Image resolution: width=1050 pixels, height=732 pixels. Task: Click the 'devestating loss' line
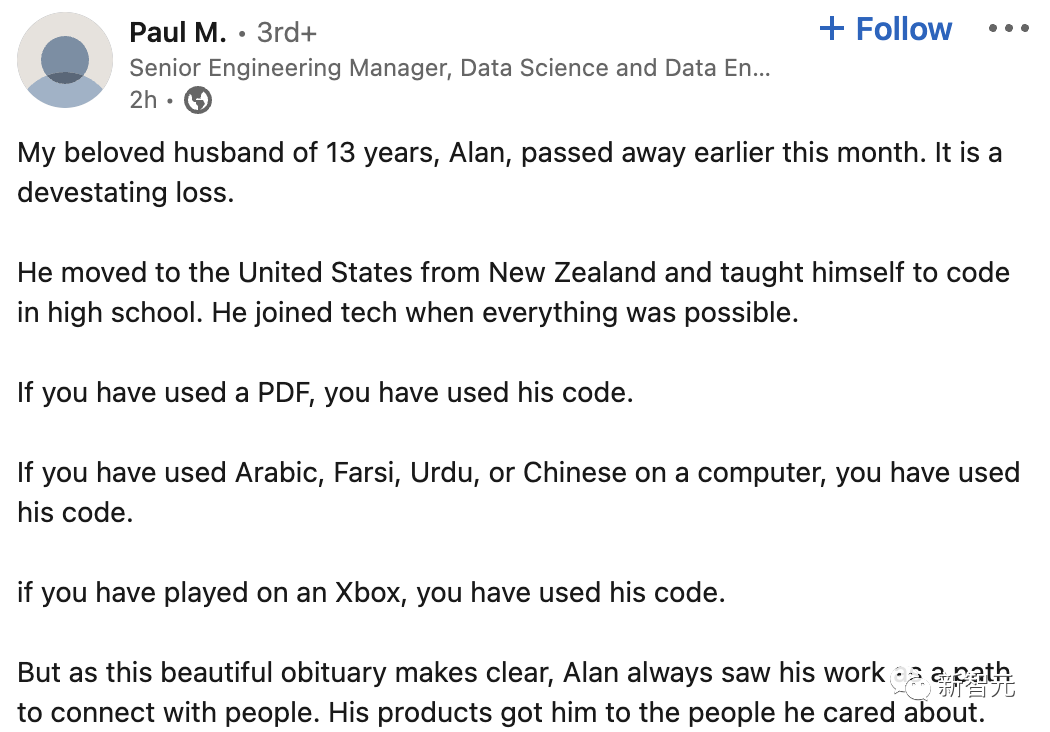point(125,192)
